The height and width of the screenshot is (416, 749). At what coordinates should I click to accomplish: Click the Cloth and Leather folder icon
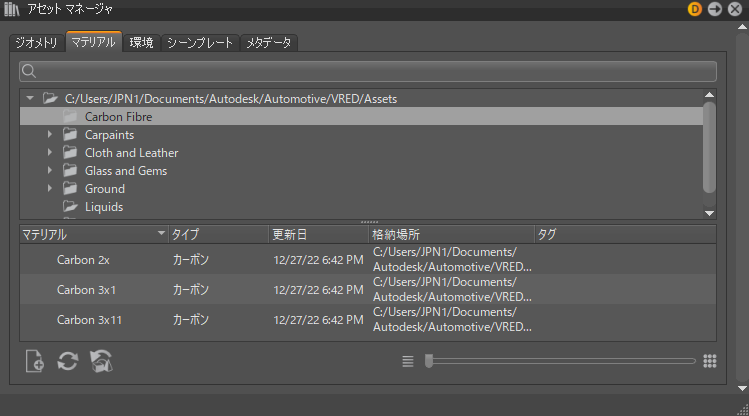coord(70,153)
